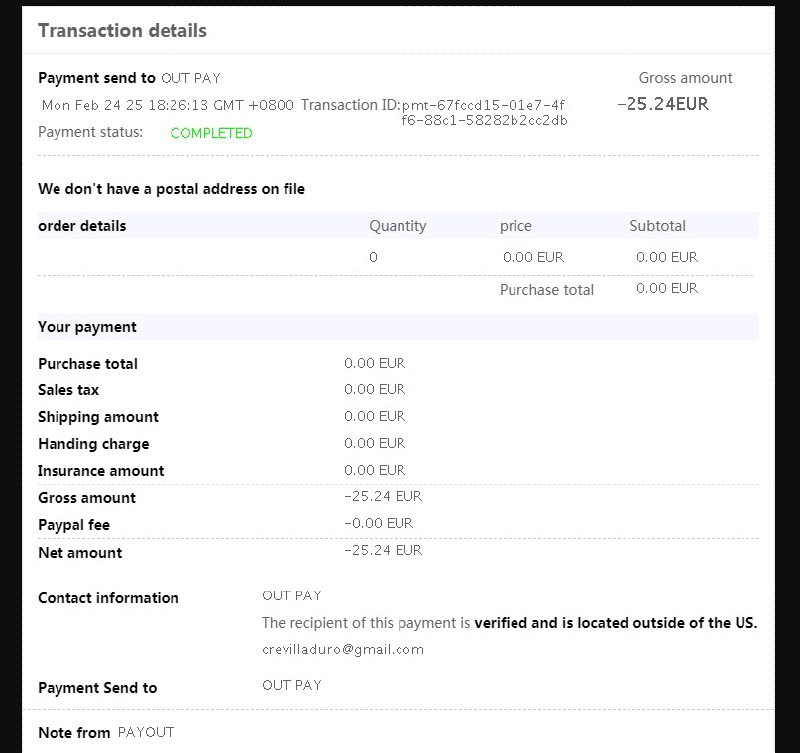Click the Contact information label
The width and height of the screenshot is (800, 753).
tap(108, 598)
